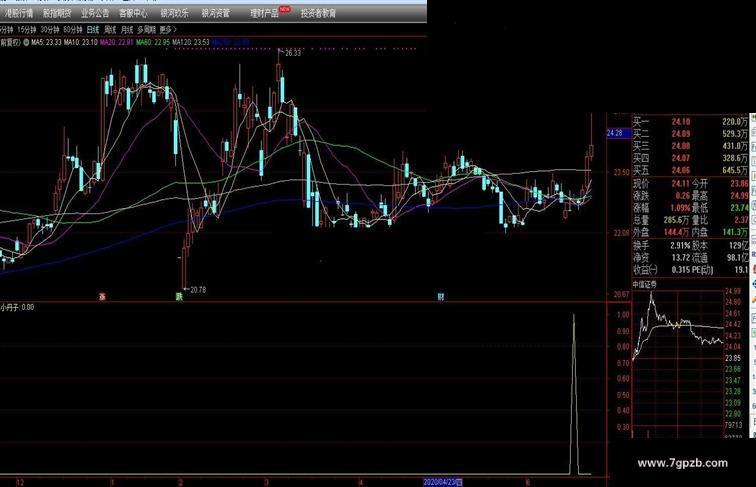Screen dimensions: 756x487
Task: Click the 外盘 value 144.4万
Action: 676,232
